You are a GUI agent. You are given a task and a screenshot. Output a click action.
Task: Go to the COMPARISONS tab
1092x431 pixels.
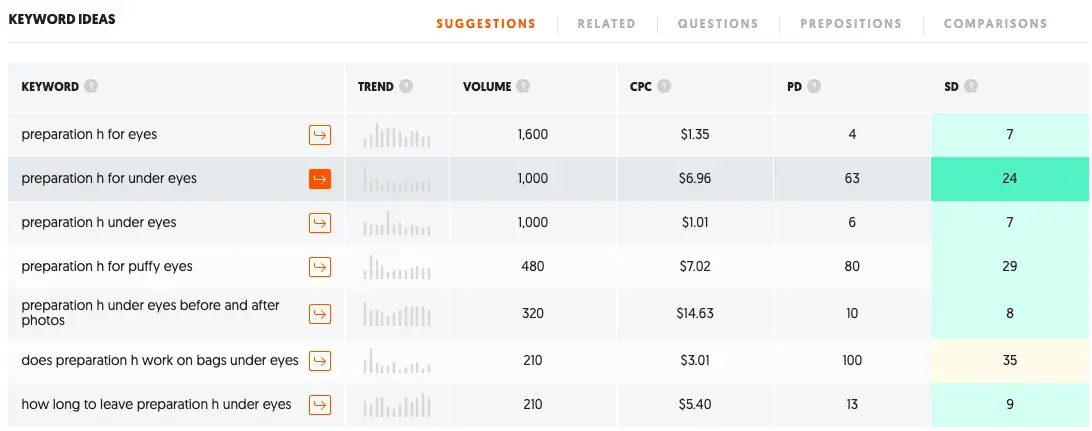[x=995, y=24]
